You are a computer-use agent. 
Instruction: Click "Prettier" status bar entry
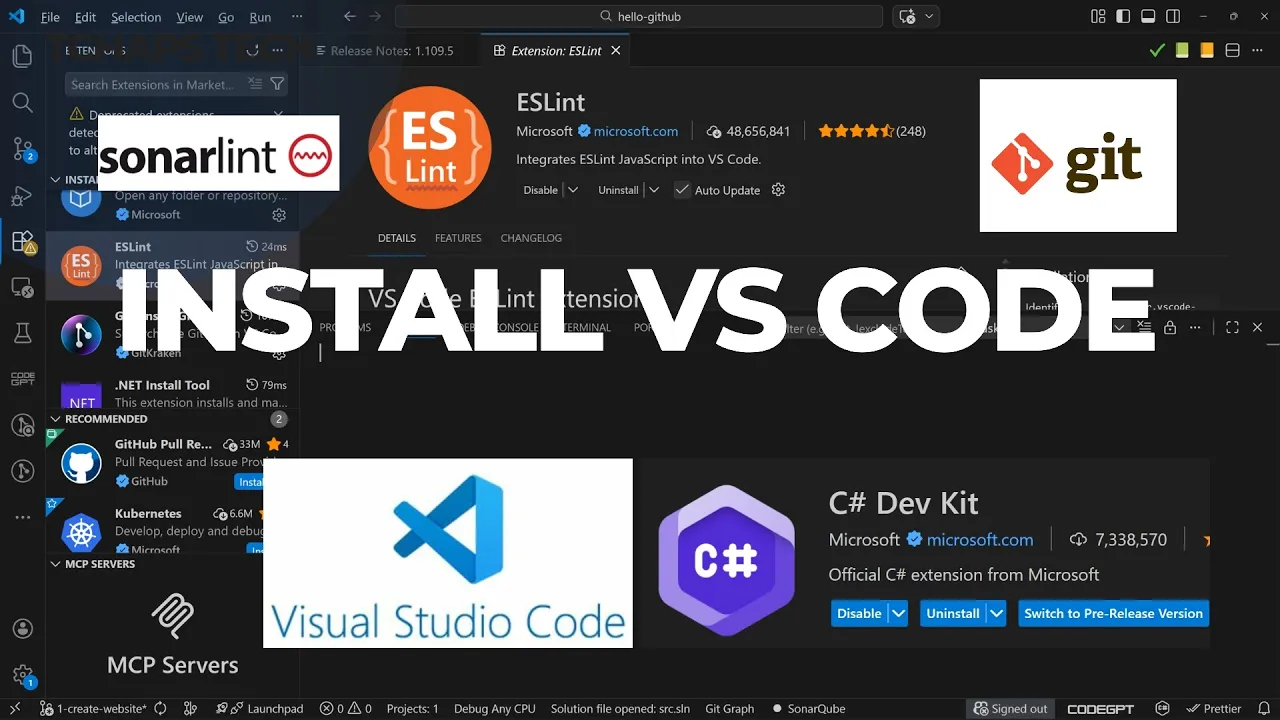pyautogui.click(x=1213, y=708)
